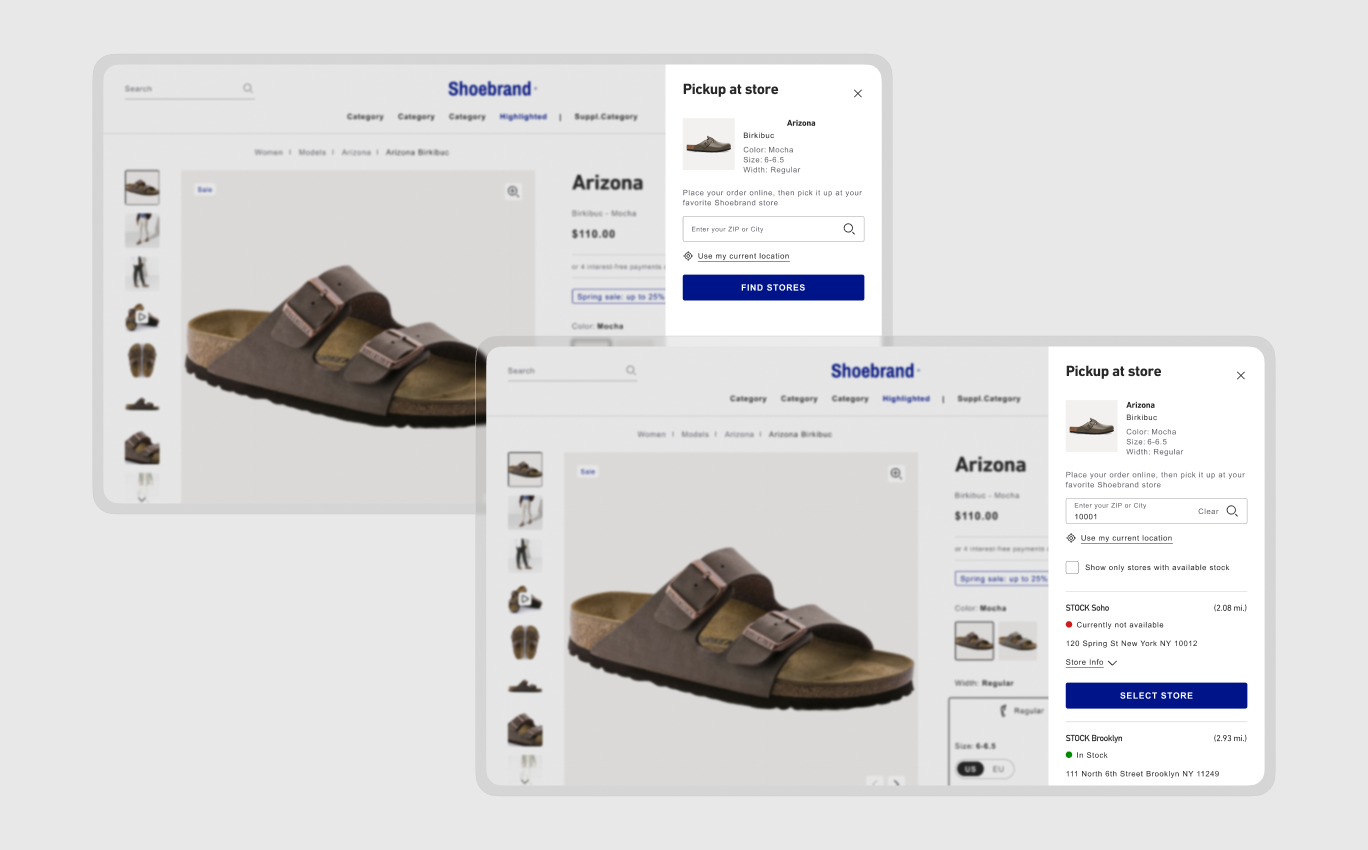Show more thumbnails via back window's down chevron

tap(142, 498)
